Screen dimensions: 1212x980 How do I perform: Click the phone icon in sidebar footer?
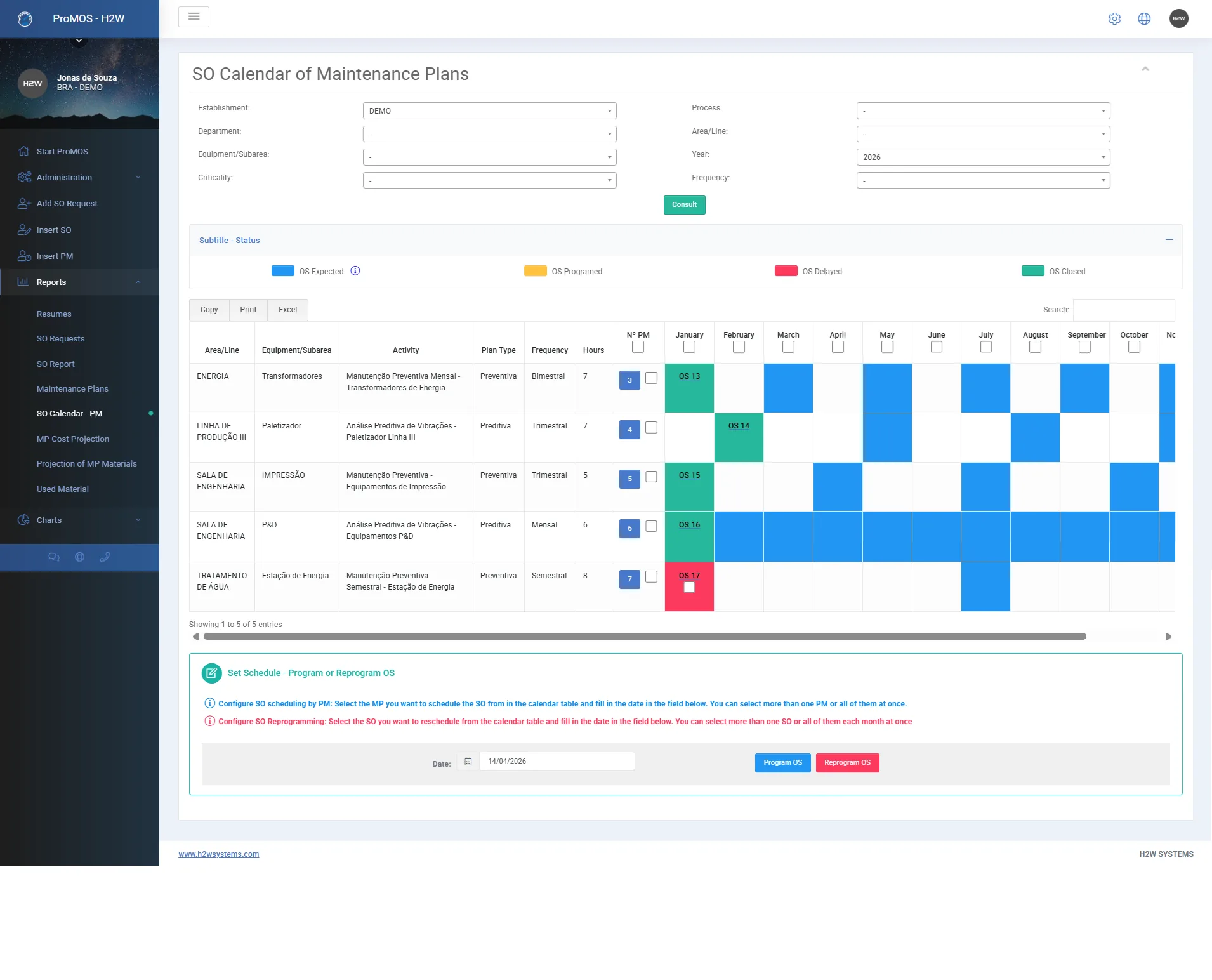coord(105,557)
